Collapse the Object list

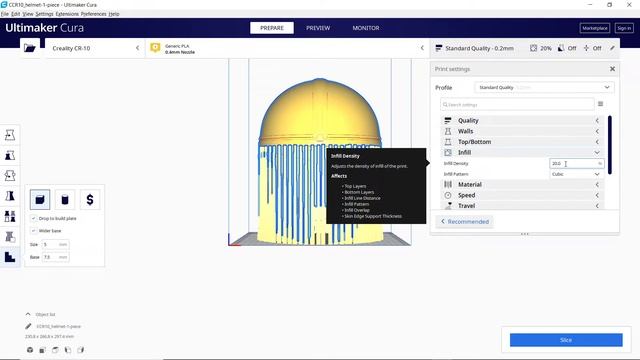pyautogui.click(x=28, y=314)
